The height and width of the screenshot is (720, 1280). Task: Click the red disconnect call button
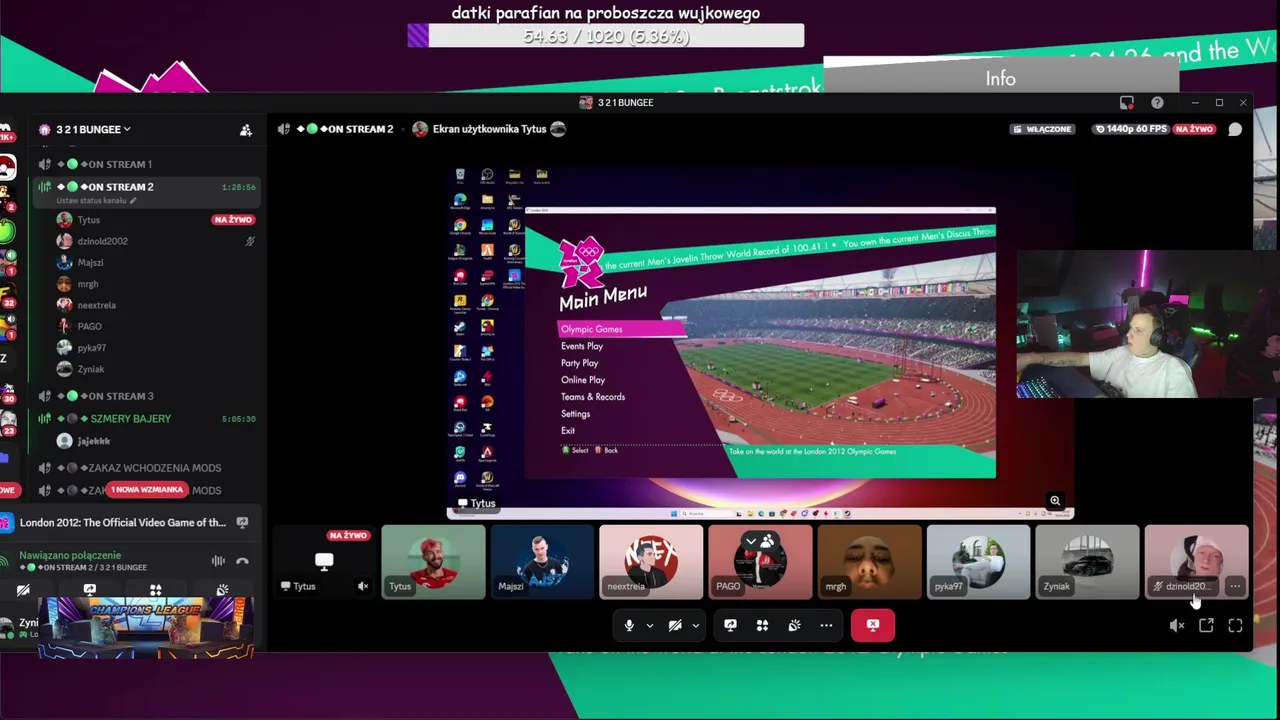[873, 625]
